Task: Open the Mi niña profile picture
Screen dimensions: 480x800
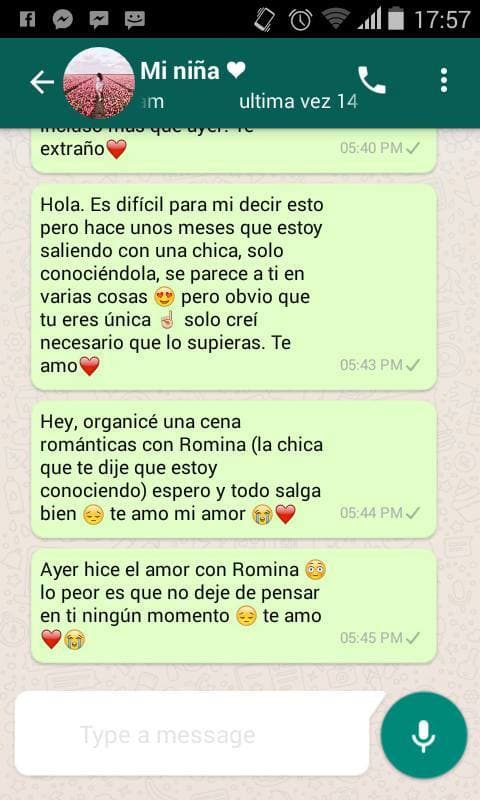Action: pos(99,83)
